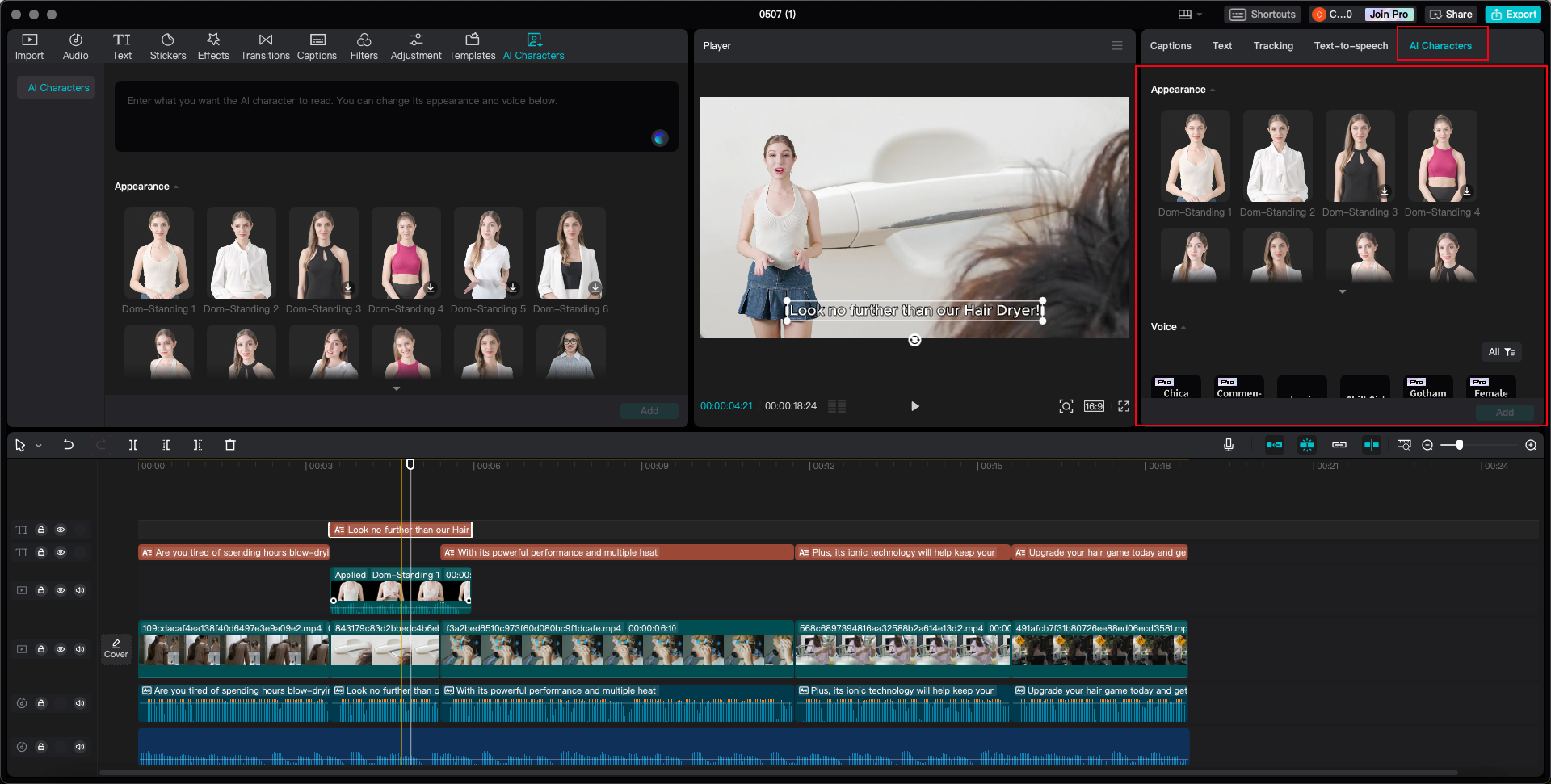This screenshot has height=784, width=1551.
Task: Open the Cover edit button
Action: coord(116,648)
